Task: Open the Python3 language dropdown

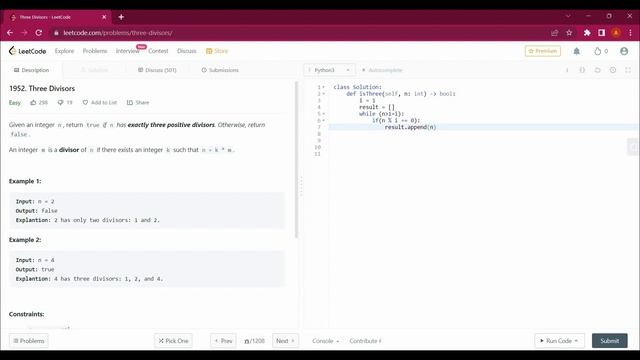Action: pyautogui.click(x=329, y=70)
